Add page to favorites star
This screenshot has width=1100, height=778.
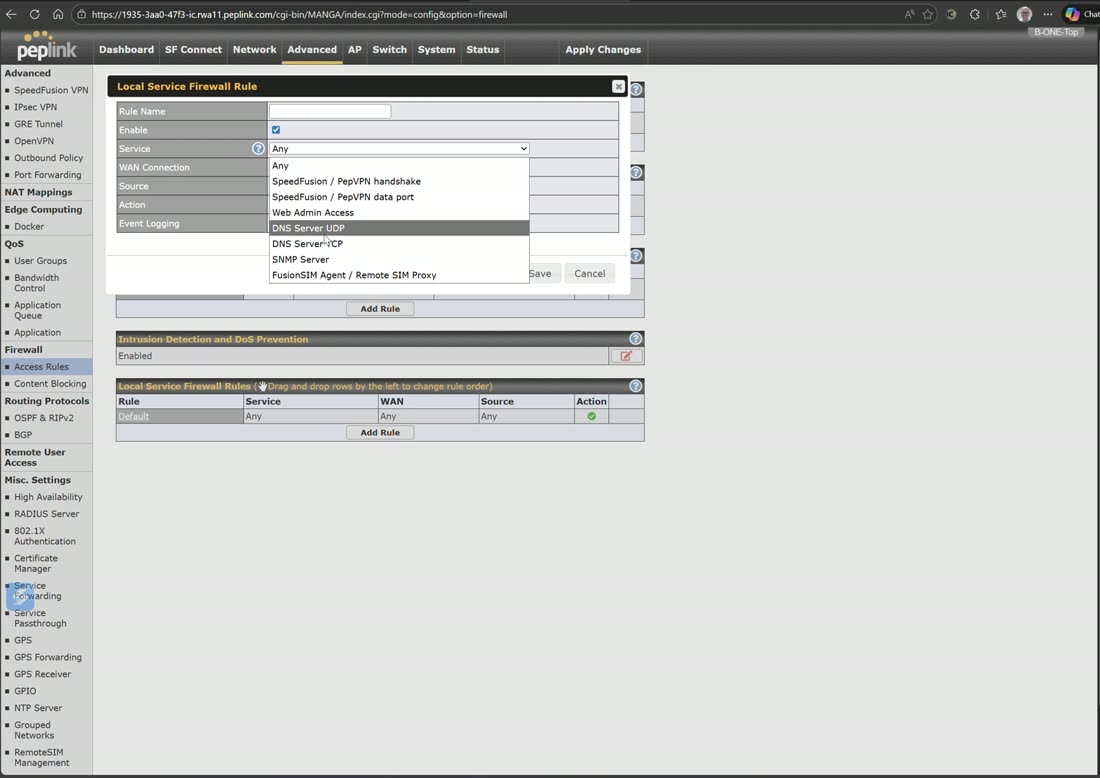click(927, 14)
